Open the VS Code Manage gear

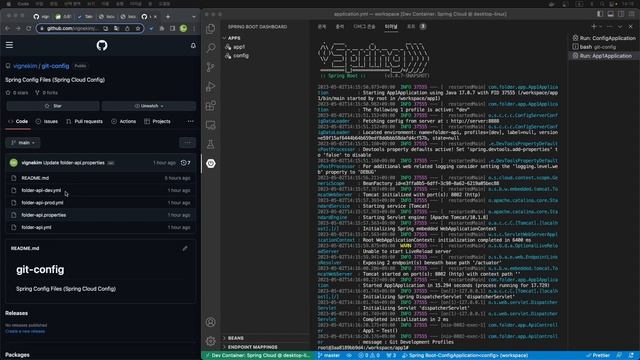(211, 340)
